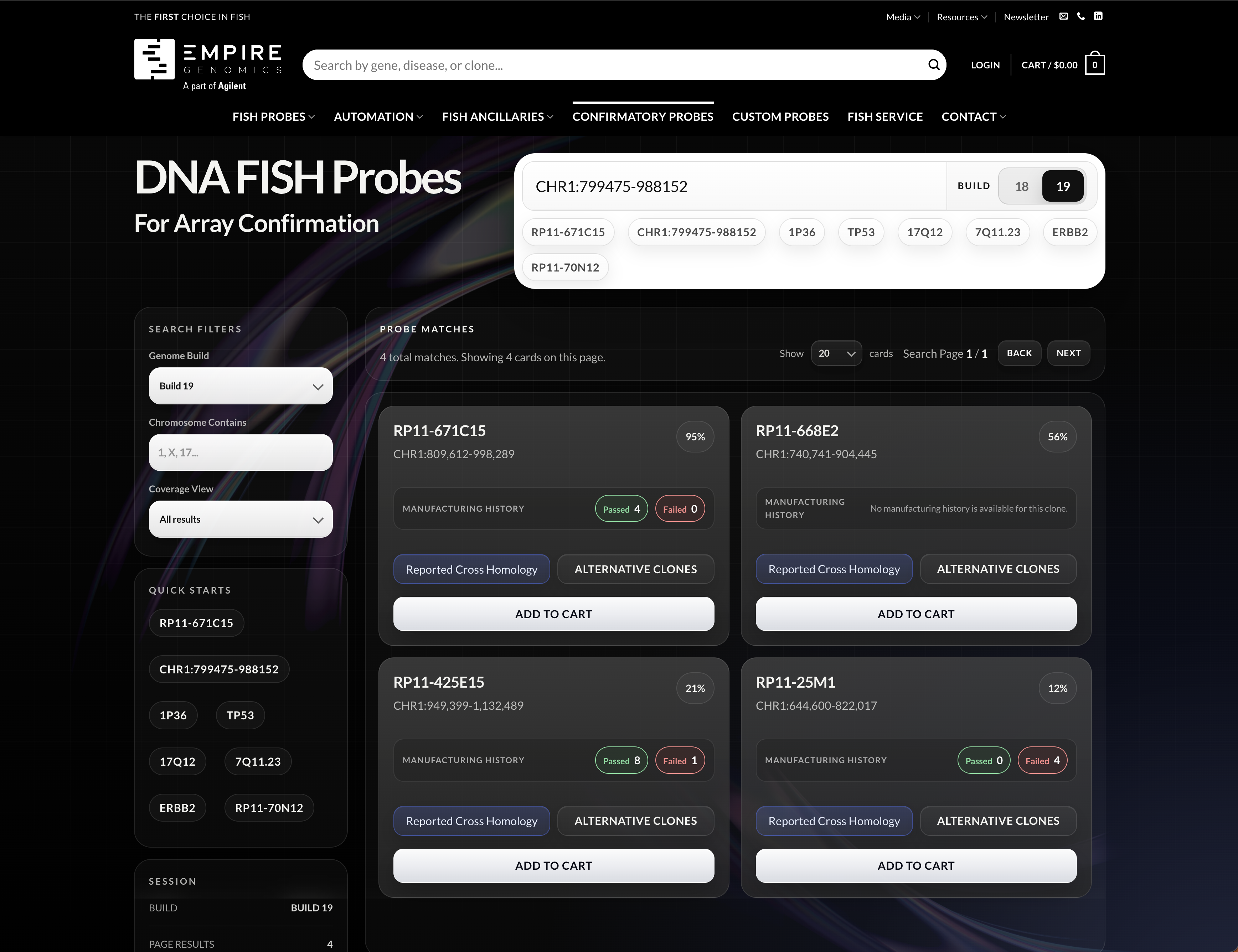Select TP53 chip under query field

(861, 232)
